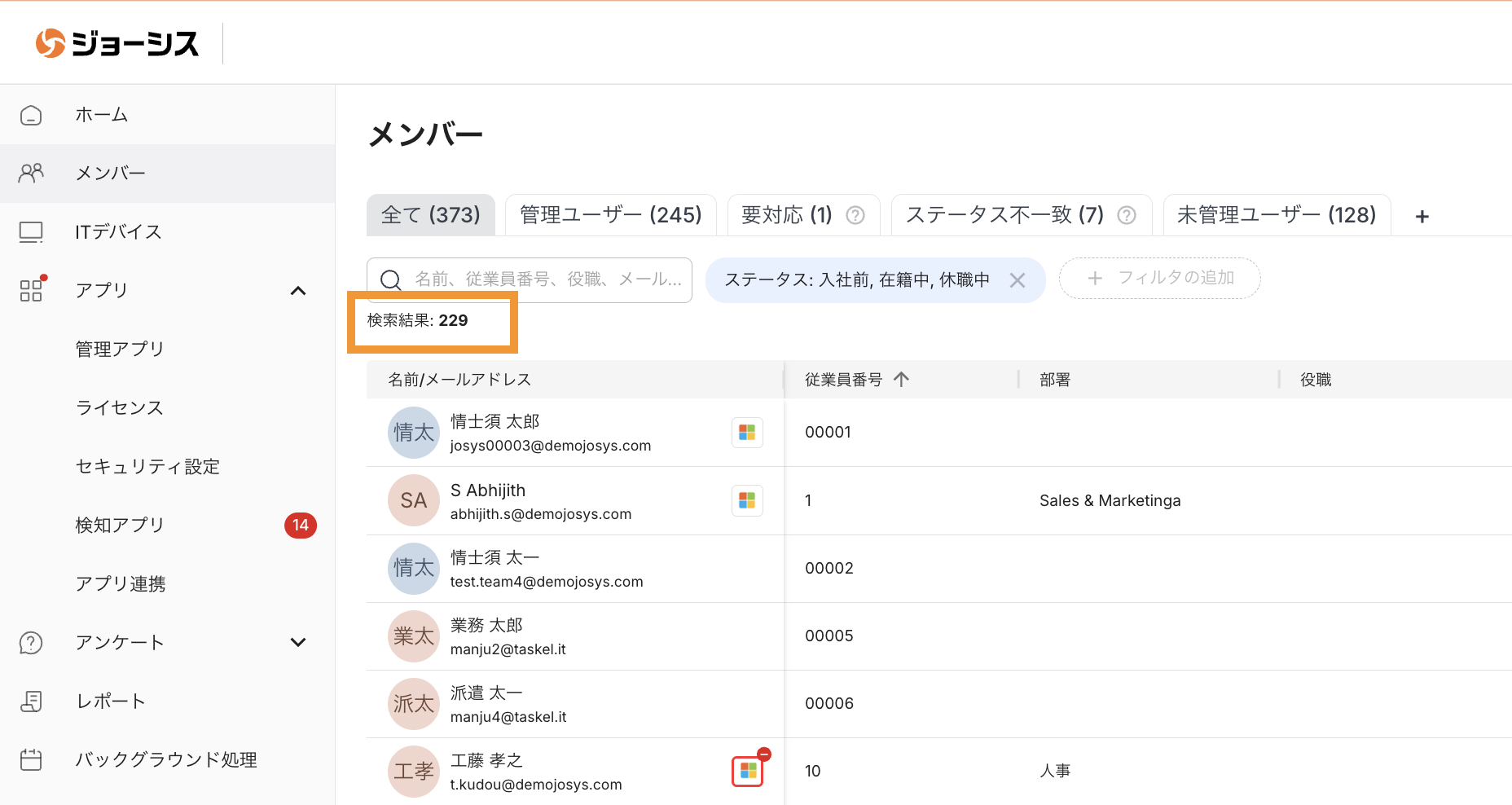The height and width of the screenshot is (805, 1512).
Task: Open the レポート report icon in sidebar
Action: (x=31, y=702)
